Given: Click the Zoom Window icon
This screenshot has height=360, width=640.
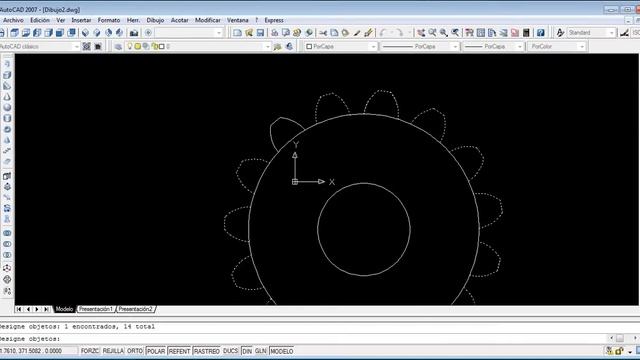Looking at the screenshot, I should 444,33.
